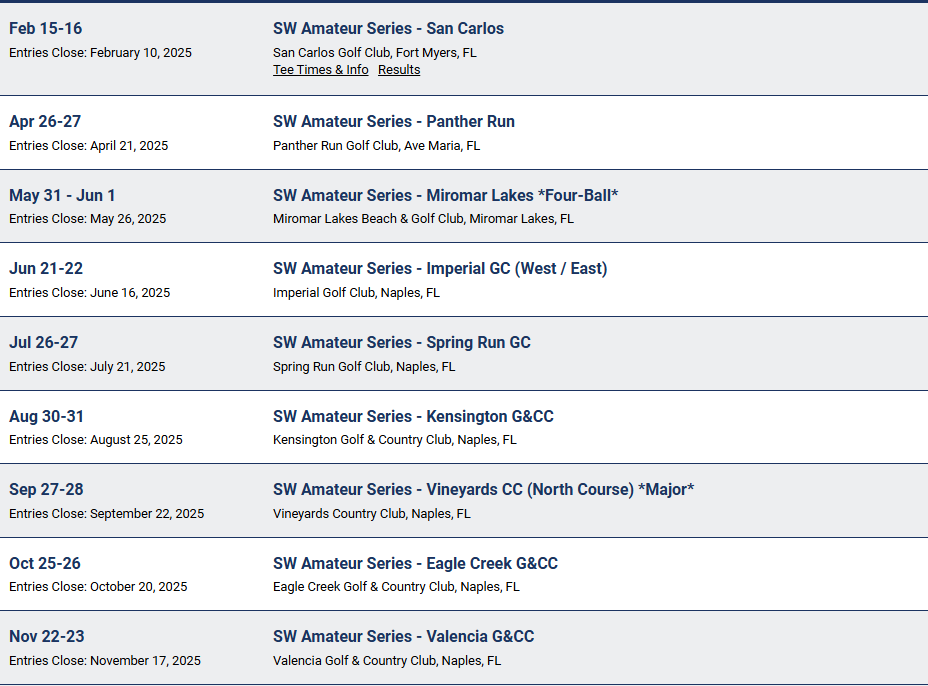Open Tee Times & Info for San Carlos event

point(320,69)
